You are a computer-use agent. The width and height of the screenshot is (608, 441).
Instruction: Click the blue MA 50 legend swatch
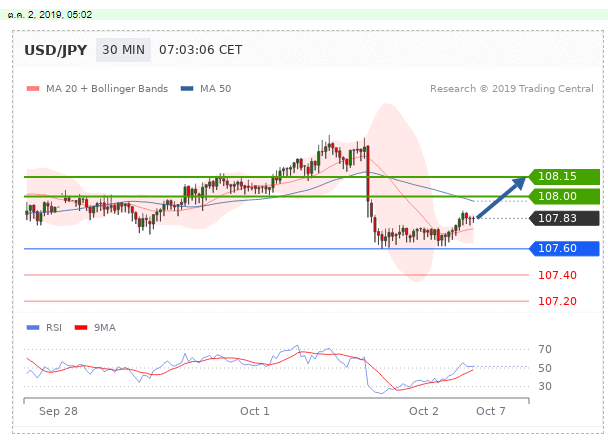click(187, 88)
